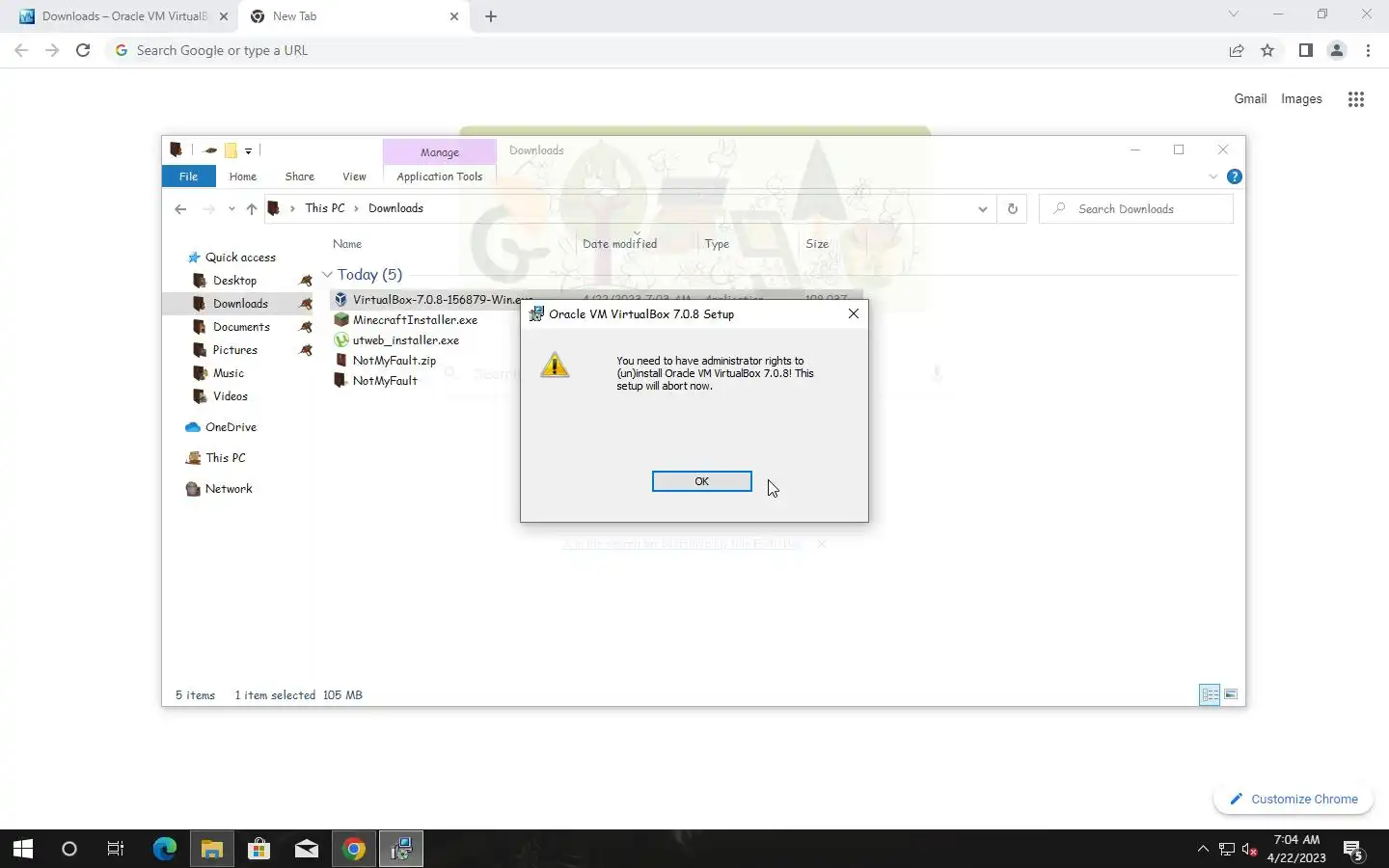Go up one folder level in Explorer
Screen dimensions: 1389x868
[x=251, y=208]
